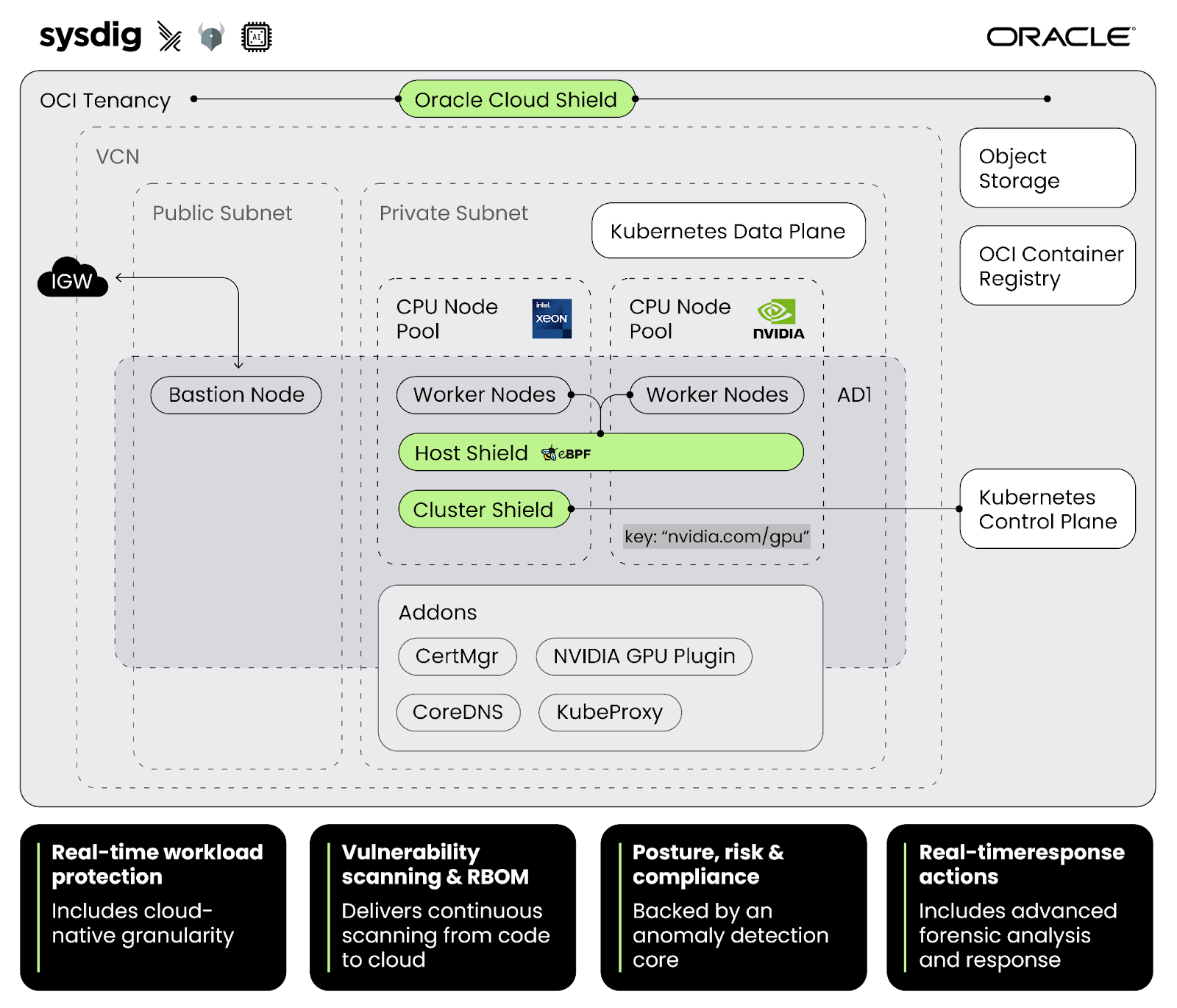Click the eBPF bee icon
Image resolution: width=1177 pixels, height=1008 pixels.
pos(550,453)
